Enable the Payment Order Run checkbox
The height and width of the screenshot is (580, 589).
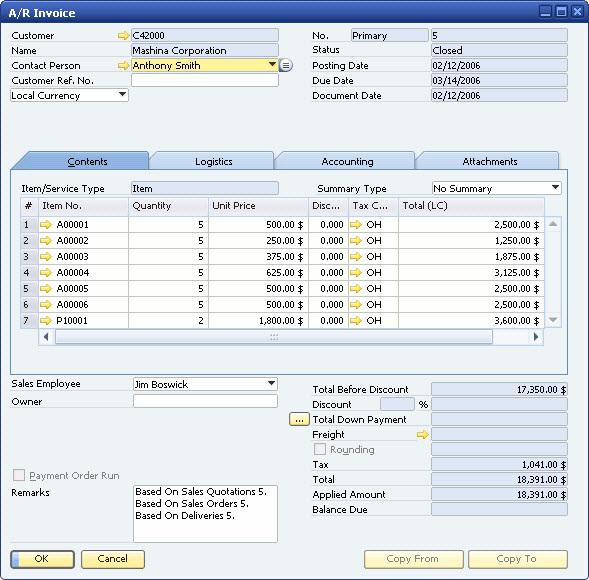click(19, 475)
